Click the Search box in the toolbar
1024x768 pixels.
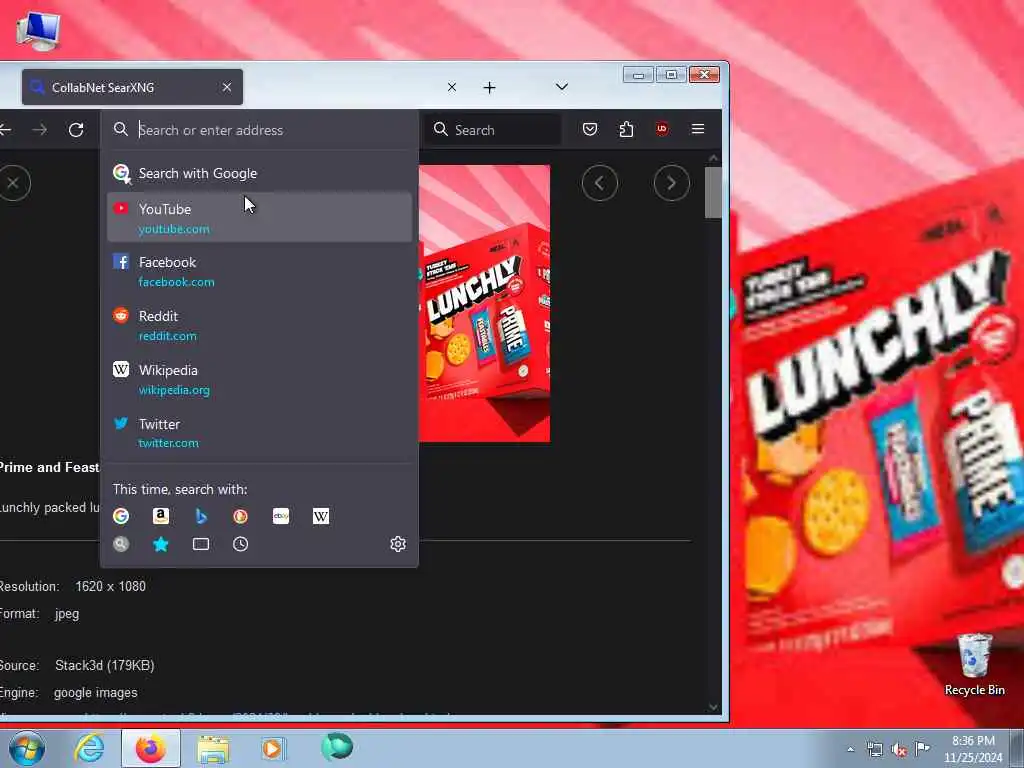(x=493, y=129)
